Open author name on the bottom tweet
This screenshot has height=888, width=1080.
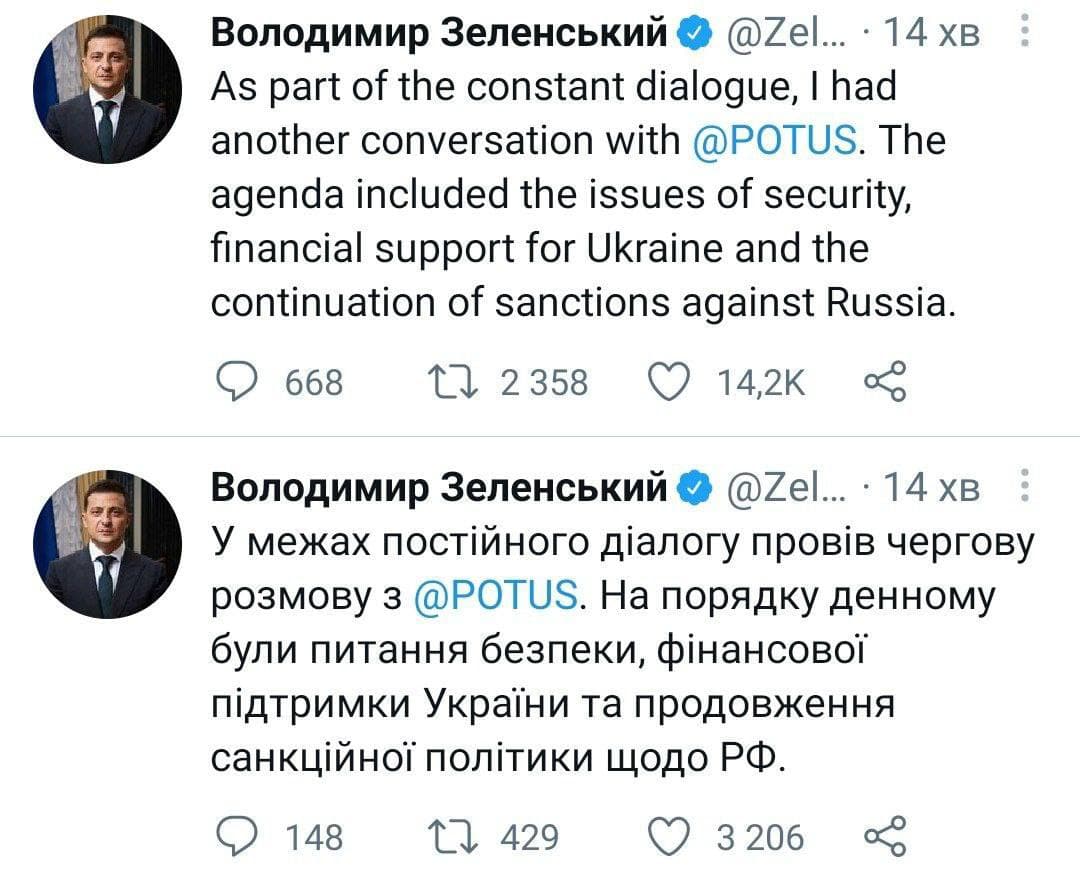[440, 488]
